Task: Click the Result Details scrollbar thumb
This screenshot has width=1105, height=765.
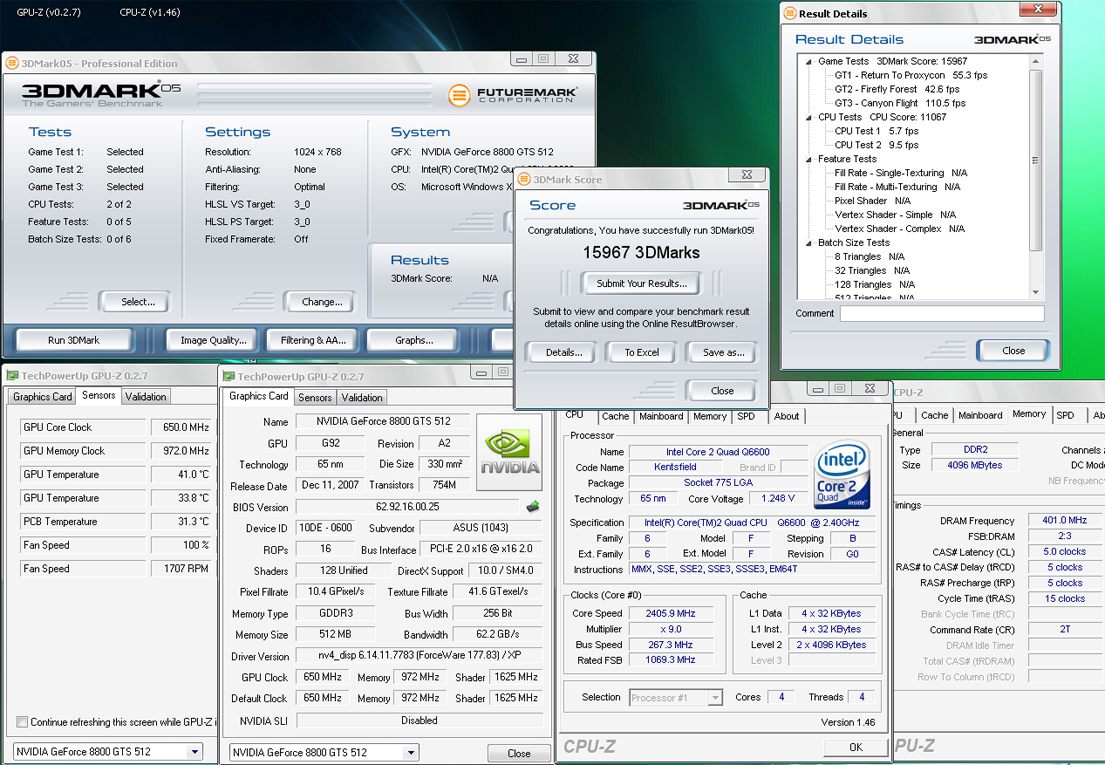Action: pos(1035,160)
